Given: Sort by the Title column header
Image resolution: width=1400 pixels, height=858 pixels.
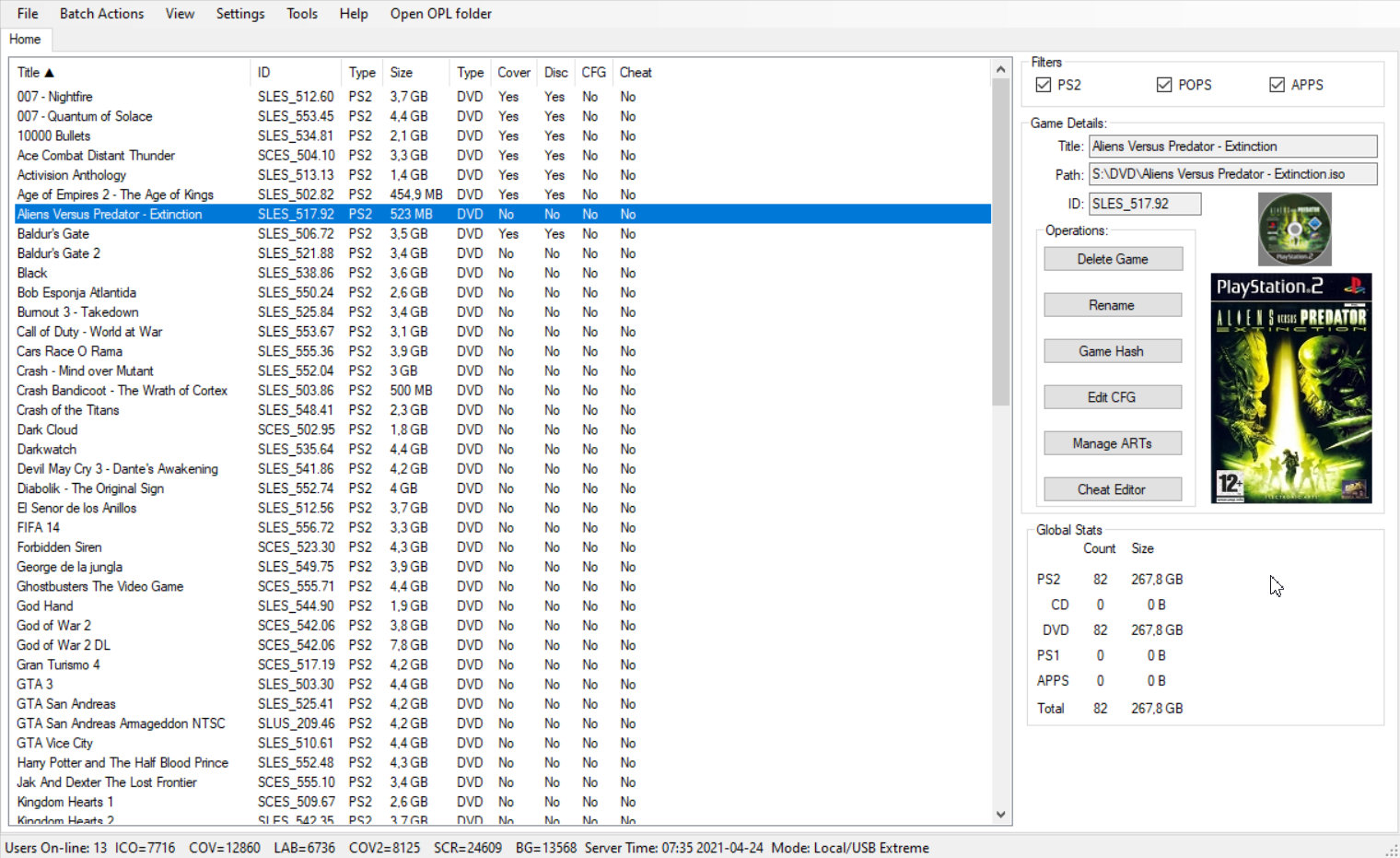Looking at the screenshot, I should [129, 72].
